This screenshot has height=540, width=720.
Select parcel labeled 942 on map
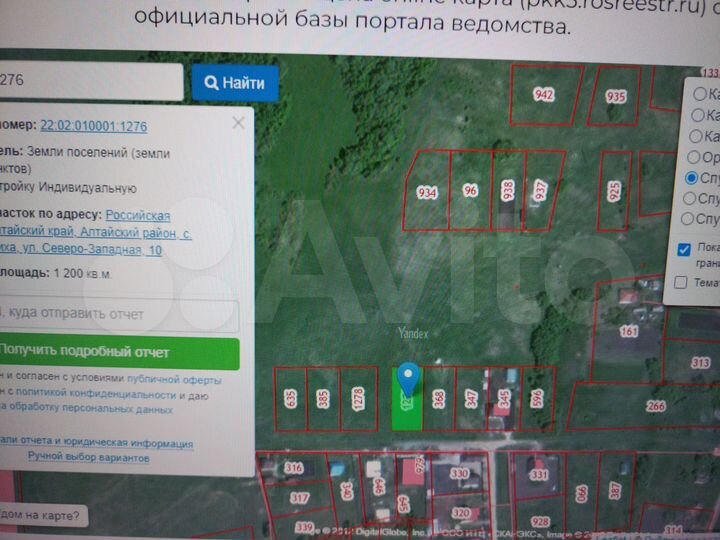[x=544, y=95]
